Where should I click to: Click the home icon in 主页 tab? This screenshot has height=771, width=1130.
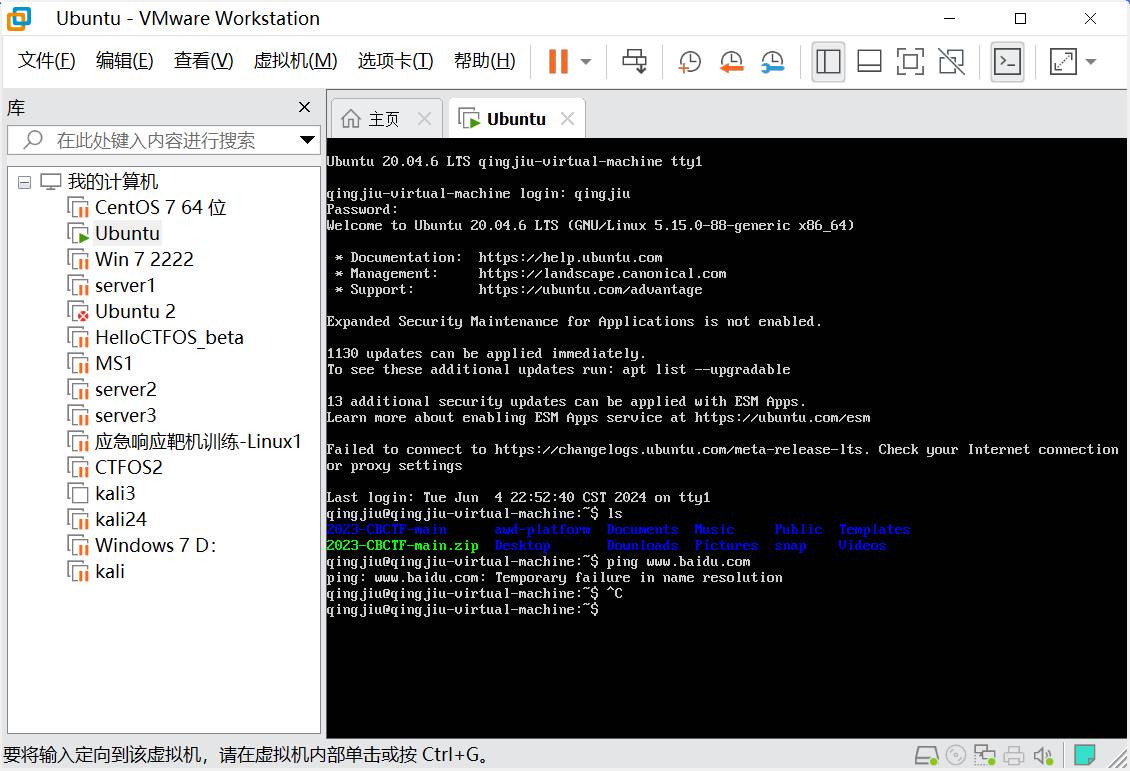(x=351, y=118)
